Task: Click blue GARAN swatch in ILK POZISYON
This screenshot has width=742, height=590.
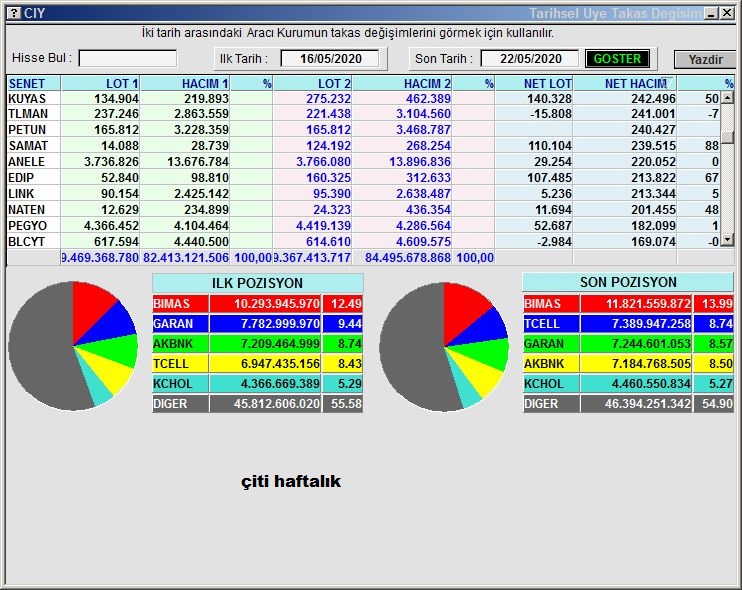Action: (180, 324)
